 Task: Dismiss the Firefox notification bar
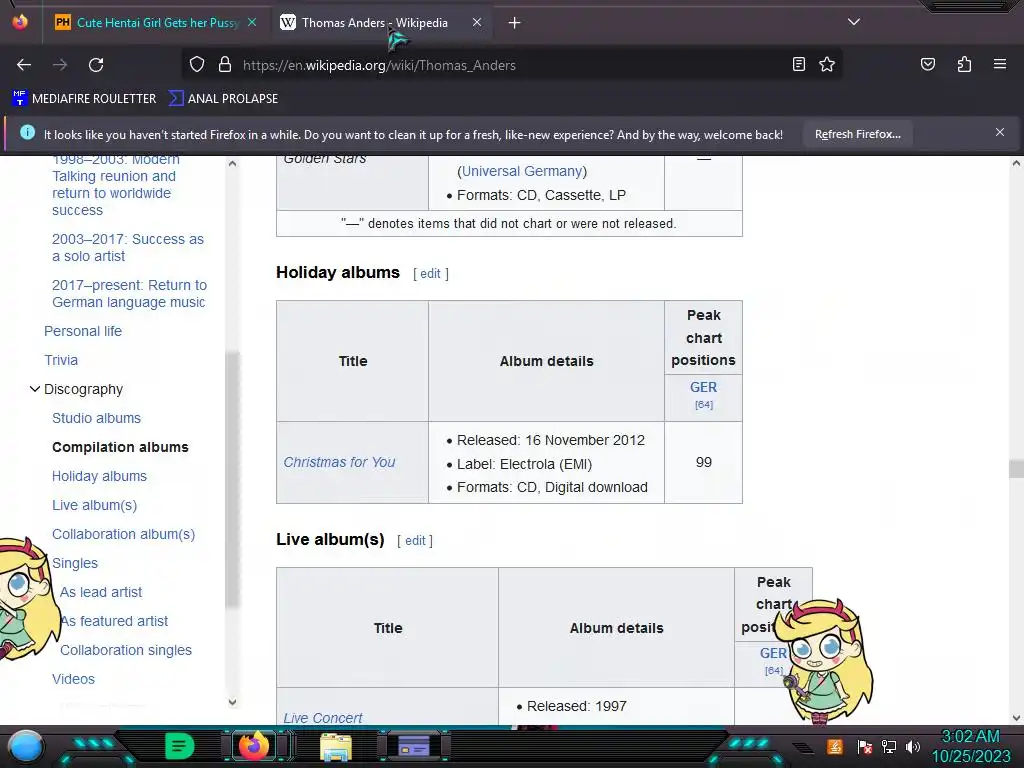999,133
